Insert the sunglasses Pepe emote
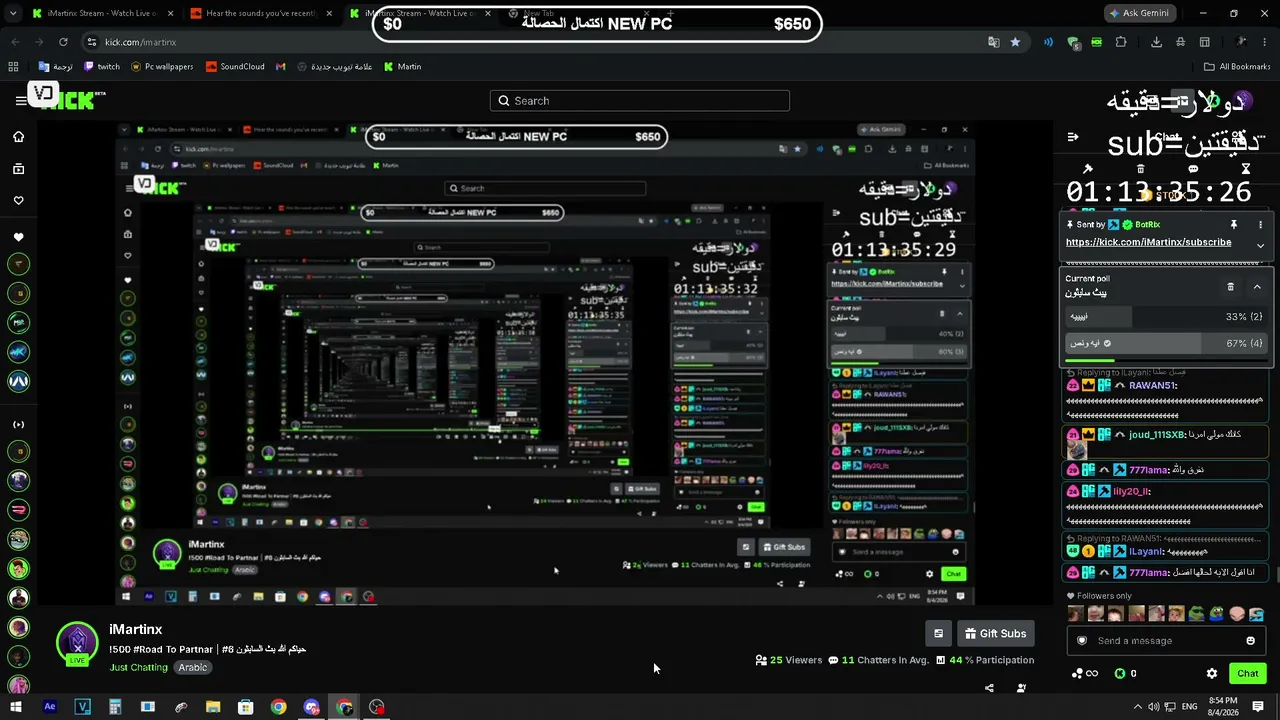The image size is (1280, 720). click(x=1196, y=614)
